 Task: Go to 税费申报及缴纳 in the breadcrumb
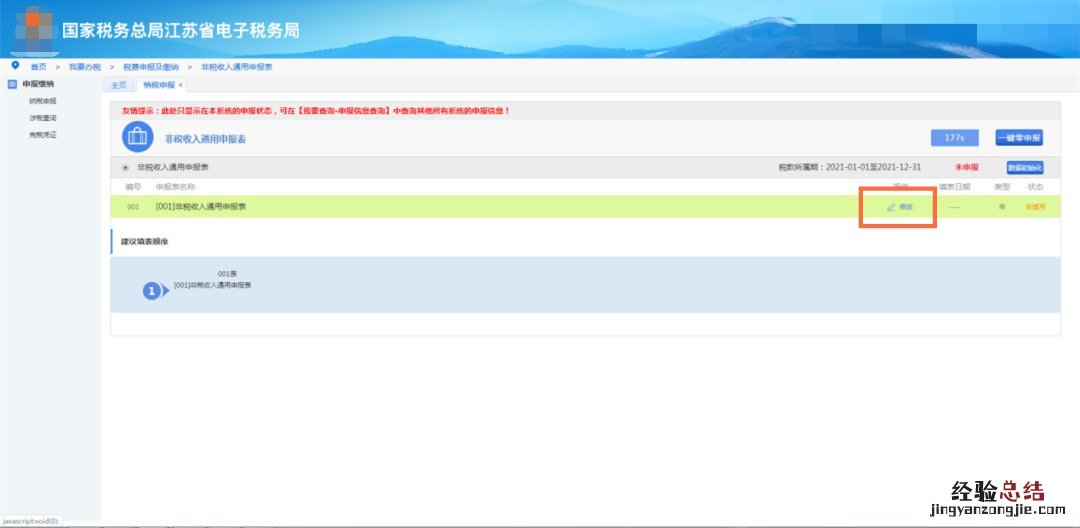(x=151, y=67)
